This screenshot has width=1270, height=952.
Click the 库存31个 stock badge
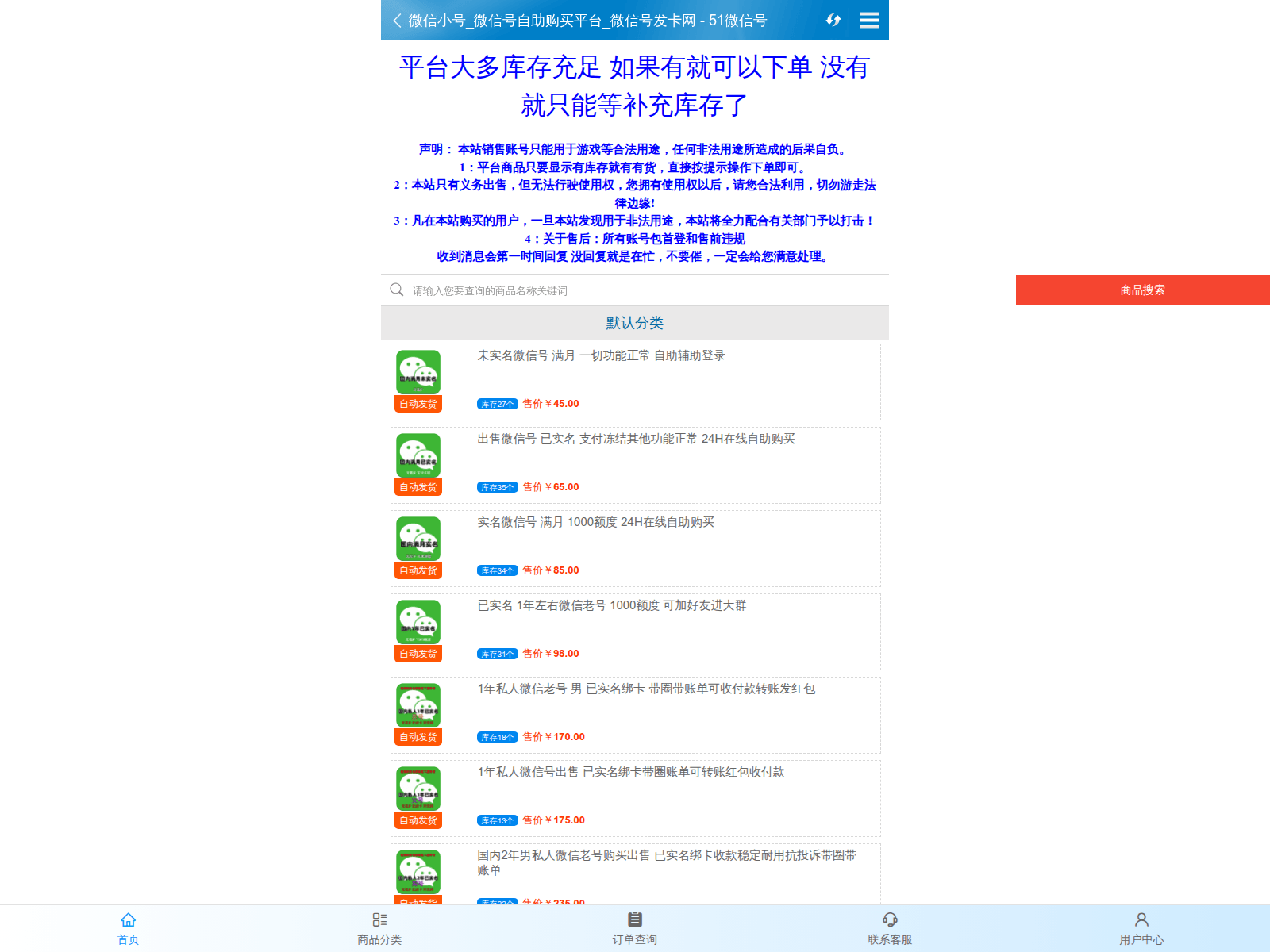[x=498, y=654]
